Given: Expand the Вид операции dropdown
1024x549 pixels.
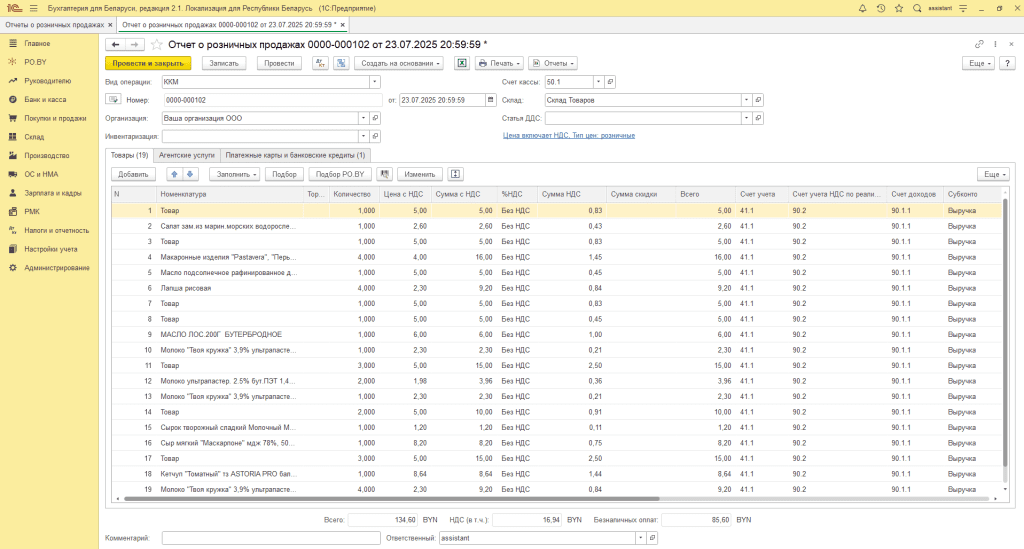Looking at the screenshot, I should (375, 82).
